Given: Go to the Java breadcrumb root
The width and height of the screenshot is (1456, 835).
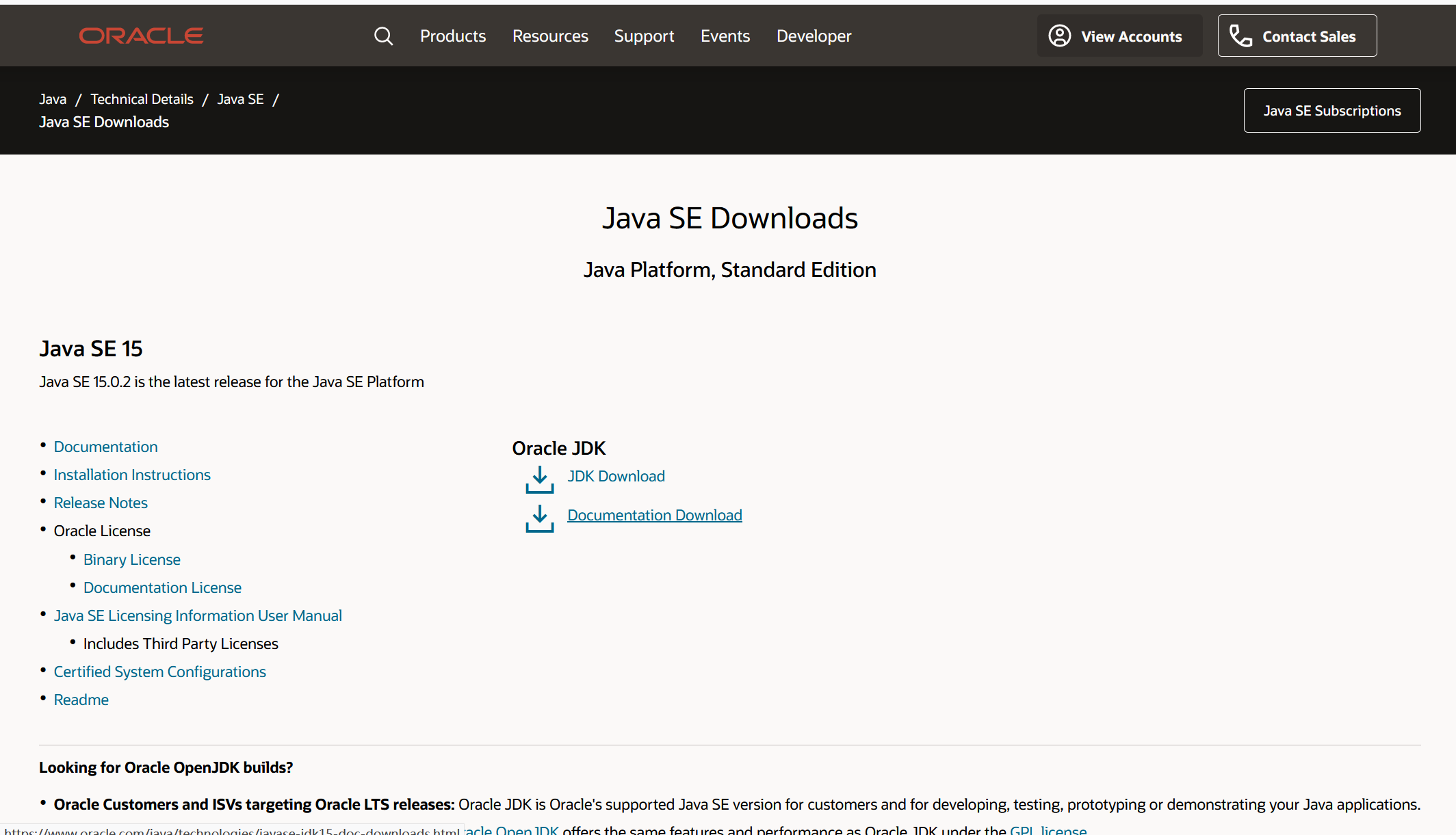Looking at the screenshot, I should coord(53,99).
